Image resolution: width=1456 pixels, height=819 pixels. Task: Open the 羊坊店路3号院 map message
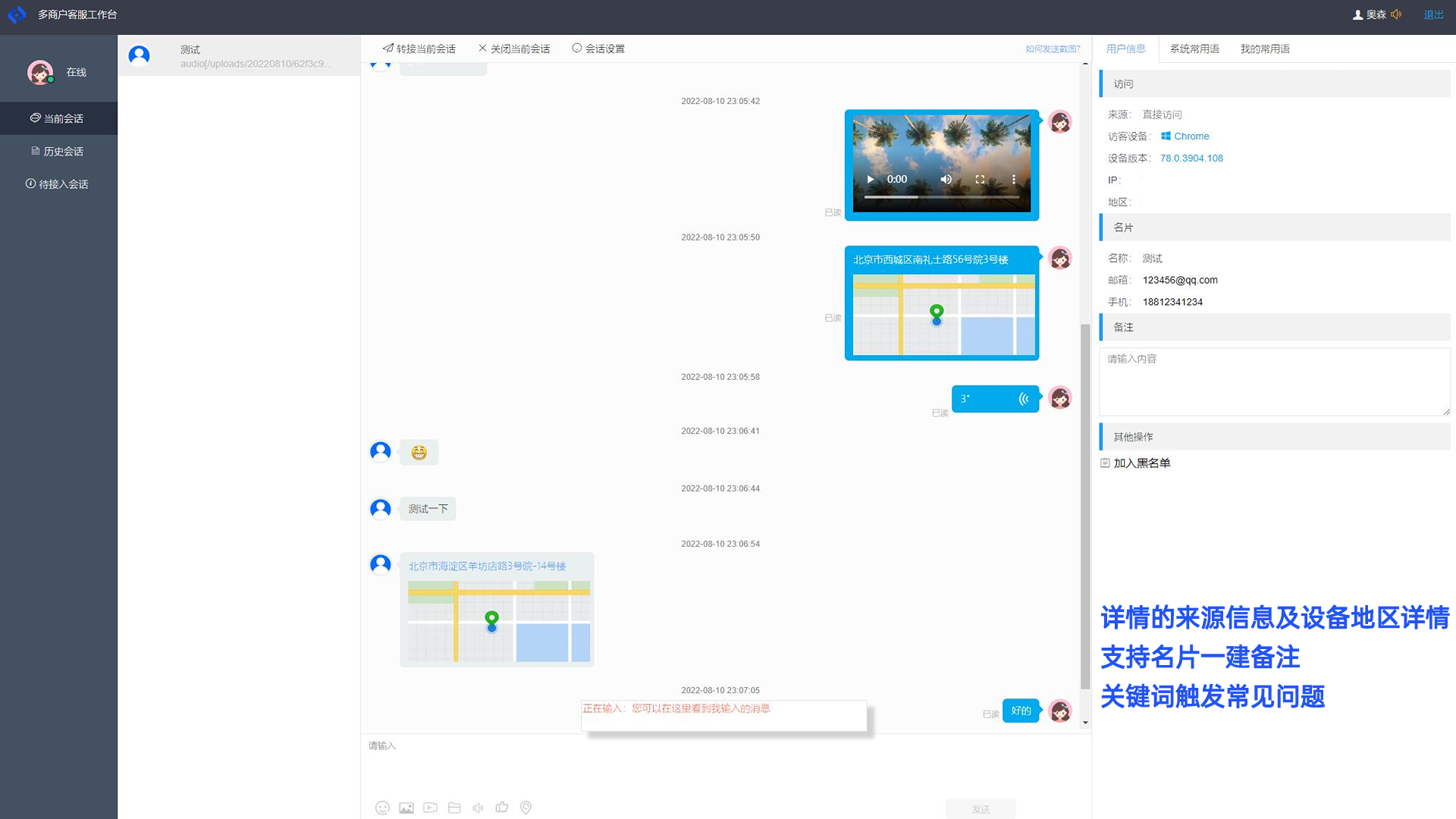pos(497,610)
